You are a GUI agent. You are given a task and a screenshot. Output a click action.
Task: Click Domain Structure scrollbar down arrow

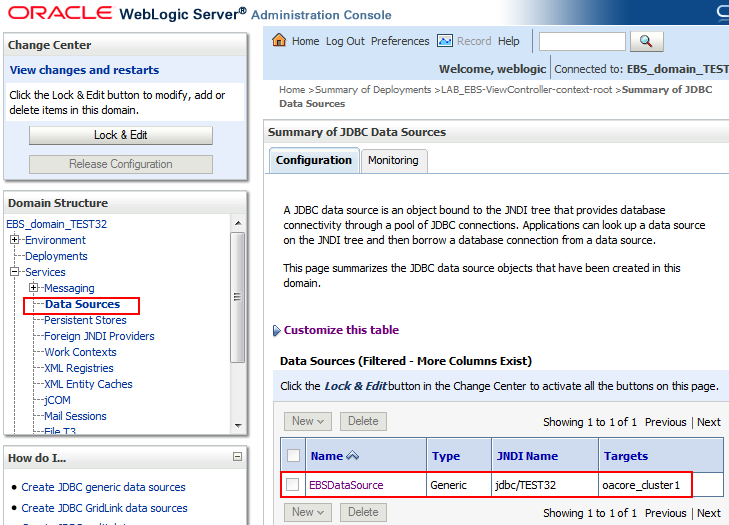tap(238, 425)
